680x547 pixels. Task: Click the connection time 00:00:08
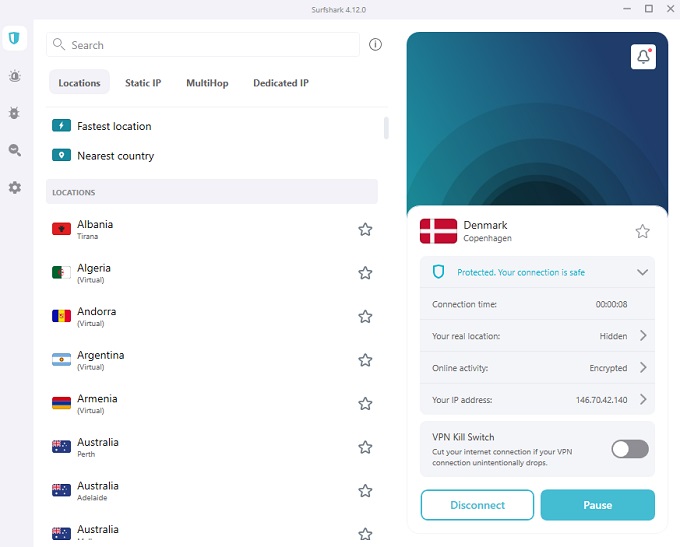pyautogui.click(x=611, y=304)
